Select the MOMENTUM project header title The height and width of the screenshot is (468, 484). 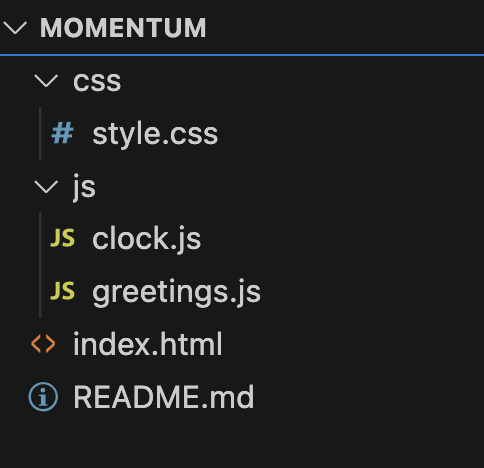point(123,28)
